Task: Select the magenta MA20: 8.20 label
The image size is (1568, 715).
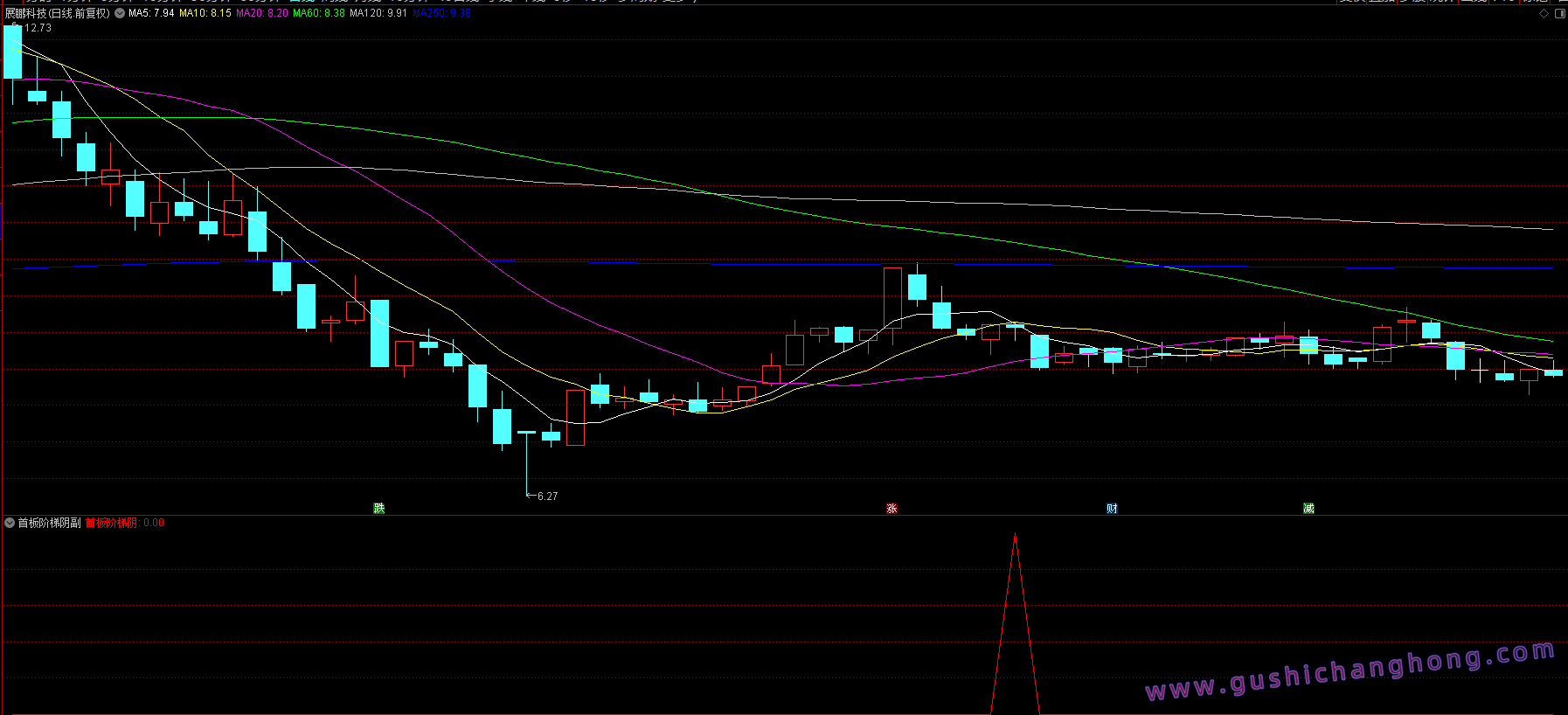Action: [x=262, y=13]
